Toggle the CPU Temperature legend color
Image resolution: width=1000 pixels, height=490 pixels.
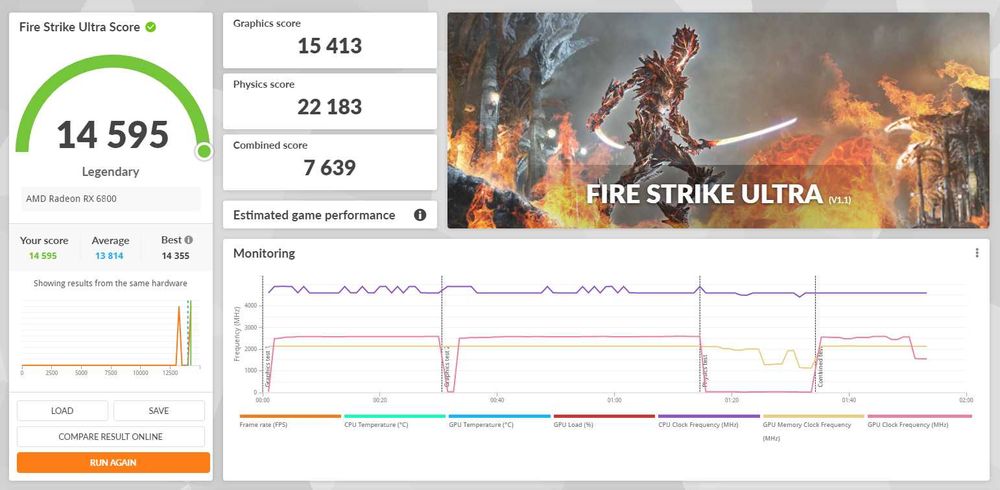tap(395, 416)
